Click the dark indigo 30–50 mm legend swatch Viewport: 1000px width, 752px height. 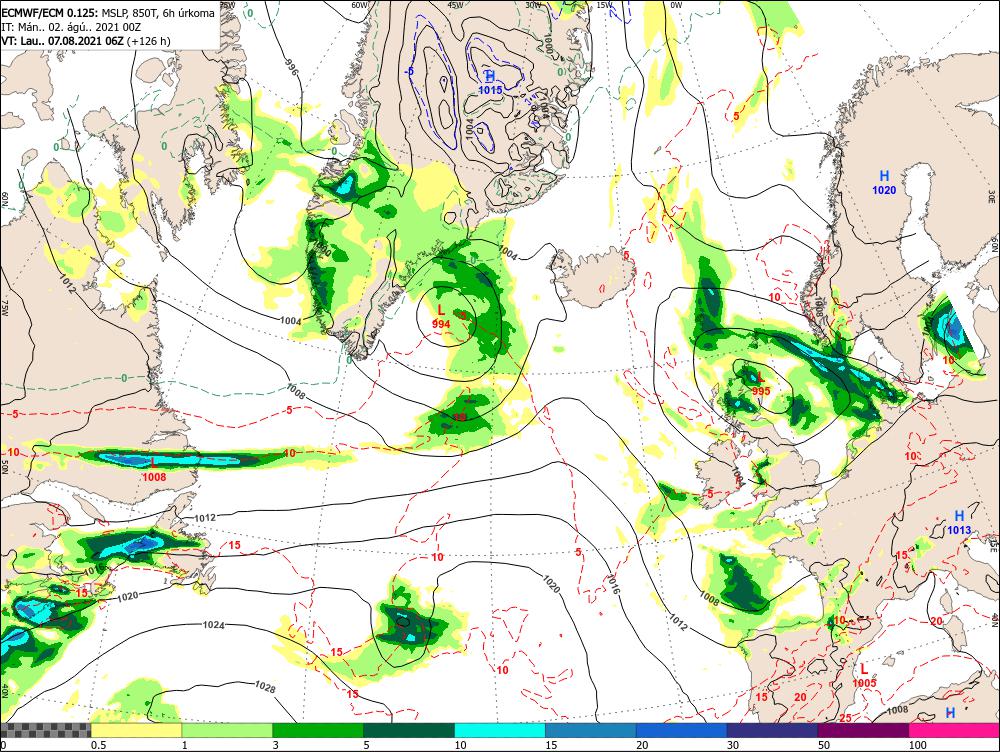[x=772, y=730]
